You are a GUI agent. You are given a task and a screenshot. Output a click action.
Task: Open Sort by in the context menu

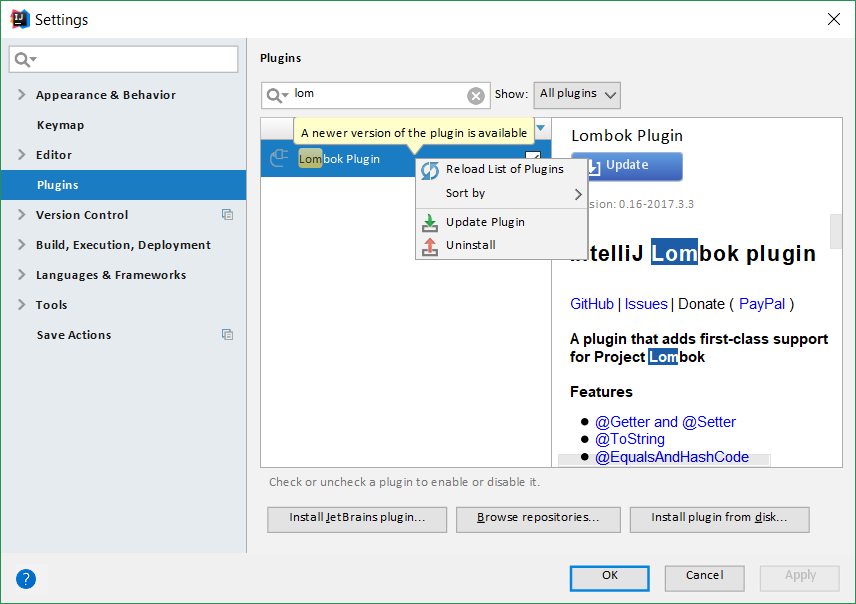(501, 193)
